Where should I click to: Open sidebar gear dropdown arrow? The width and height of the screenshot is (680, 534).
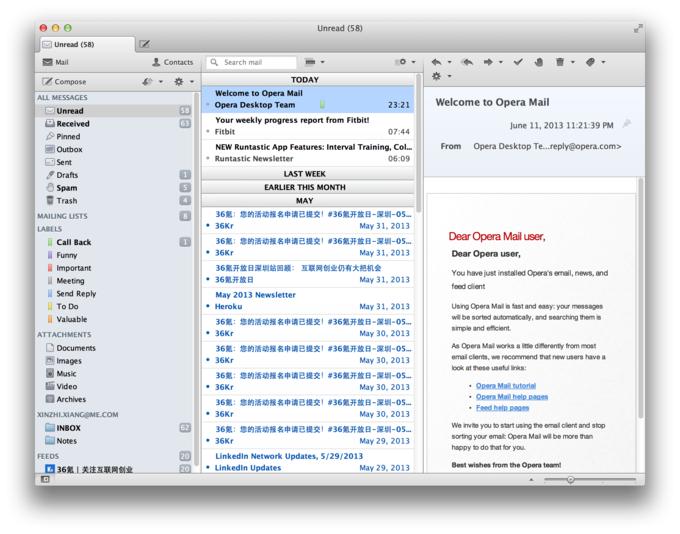click(x=191, y=82)
